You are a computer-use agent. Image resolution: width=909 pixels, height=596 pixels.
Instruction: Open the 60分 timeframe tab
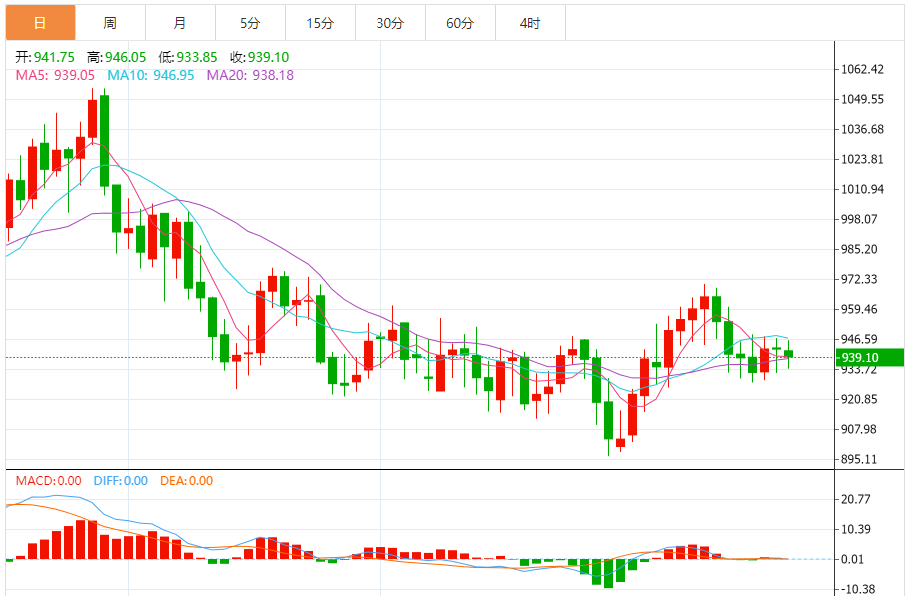pyautogui.click(x=460, y=23)
